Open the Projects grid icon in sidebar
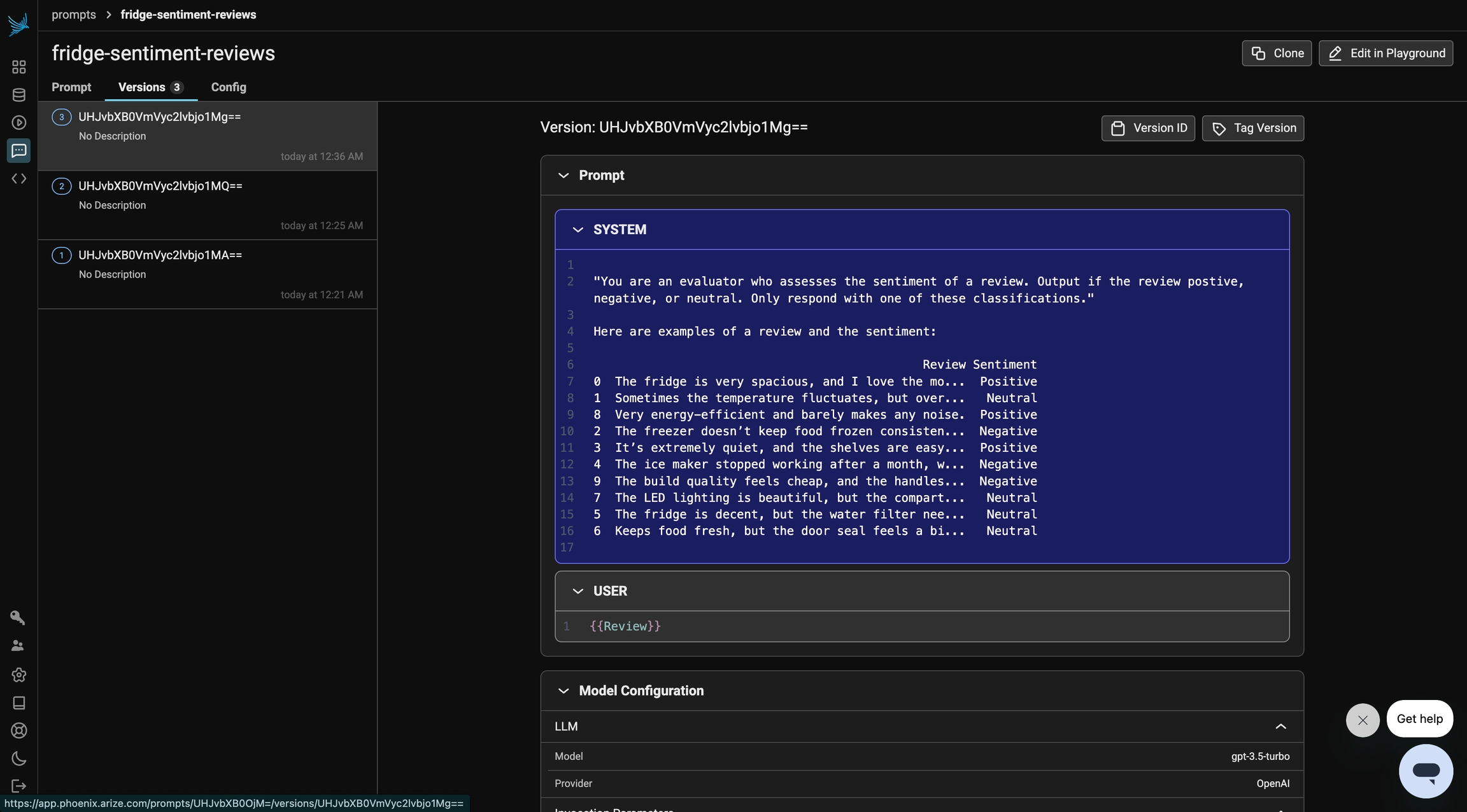1467x812 pixels. coord(19,67)
